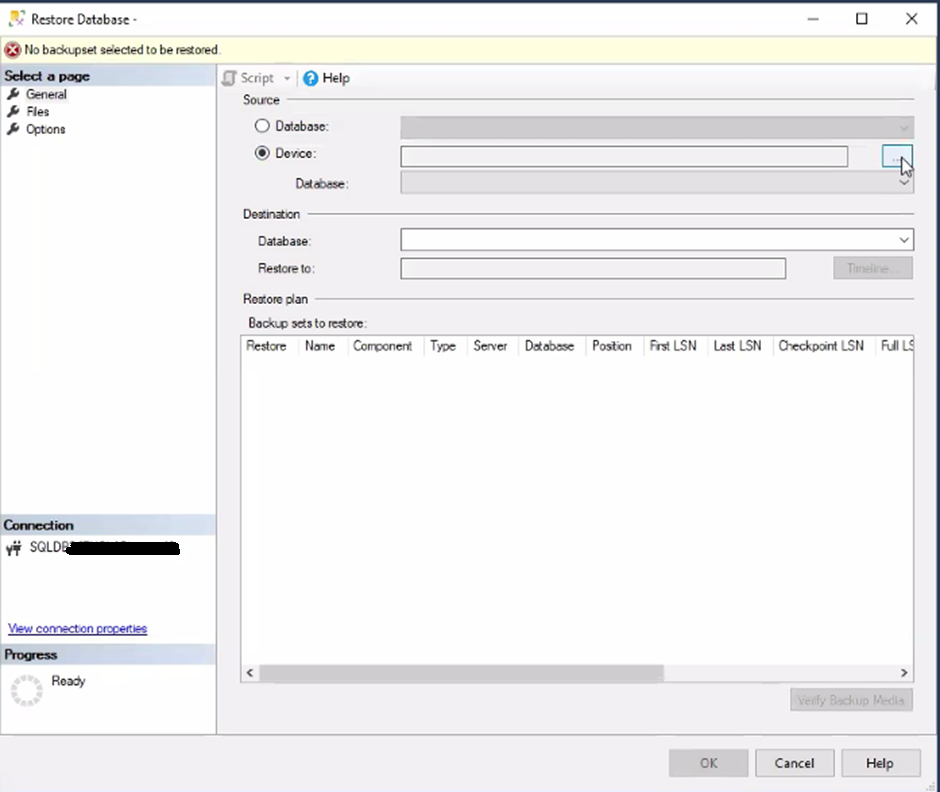940x792 pixels.
Task: Click the browse ellipsis button for Device
Action: pyautogui.click(x=896, y=156)
